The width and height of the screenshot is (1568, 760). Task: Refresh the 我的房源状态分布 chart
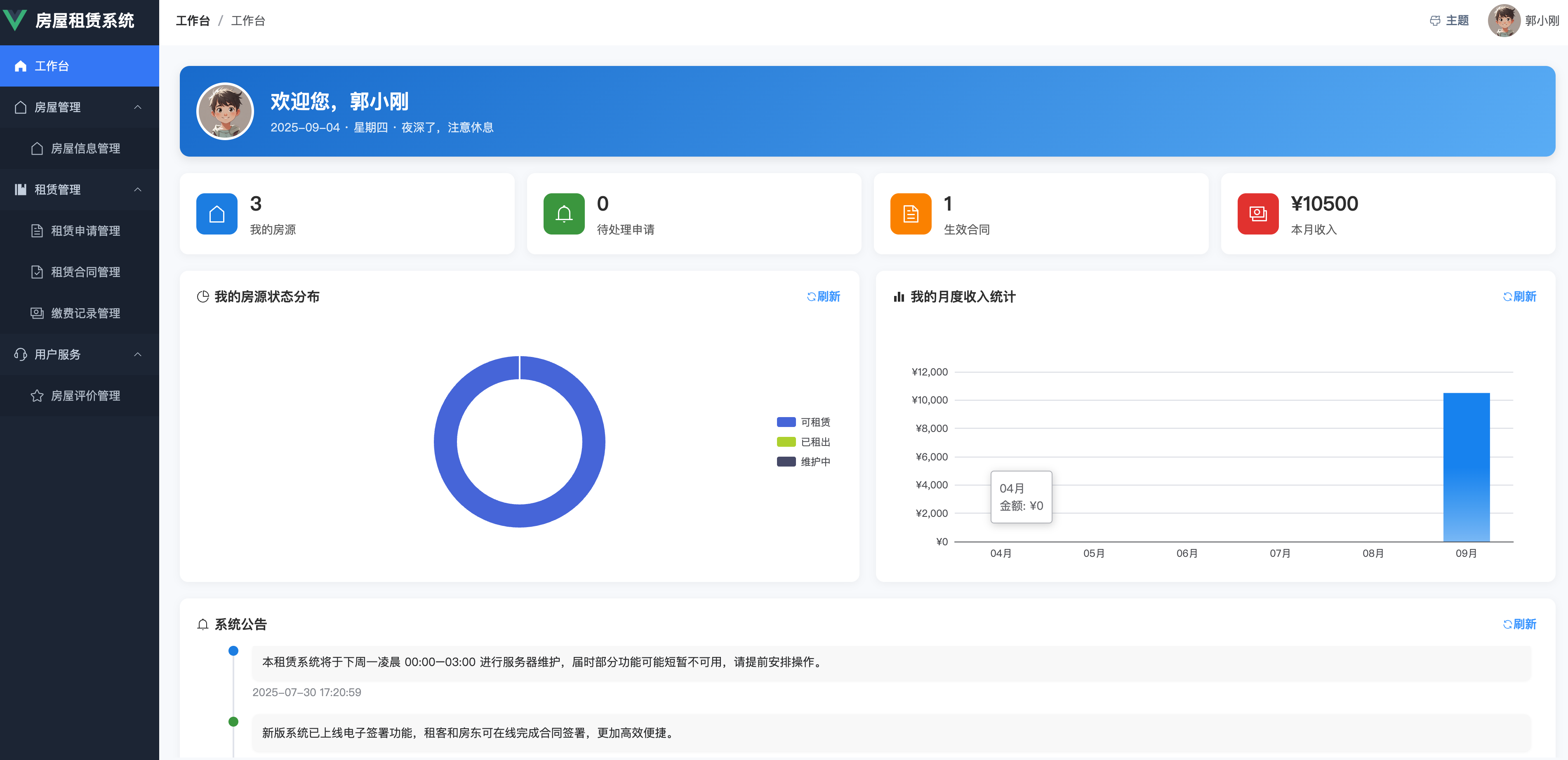tap(823, 296)
